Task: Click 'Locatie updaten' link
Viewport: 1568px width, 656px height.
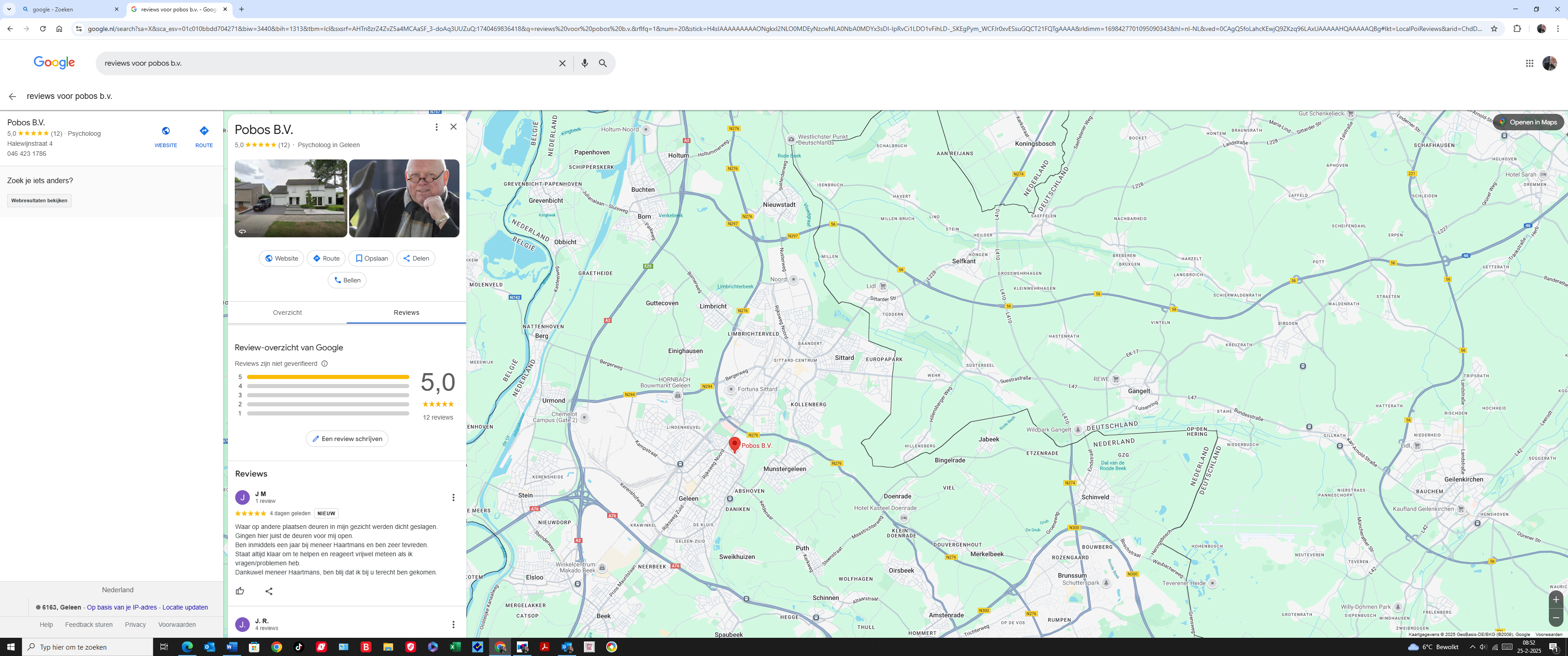Action: tap(185, 608)
